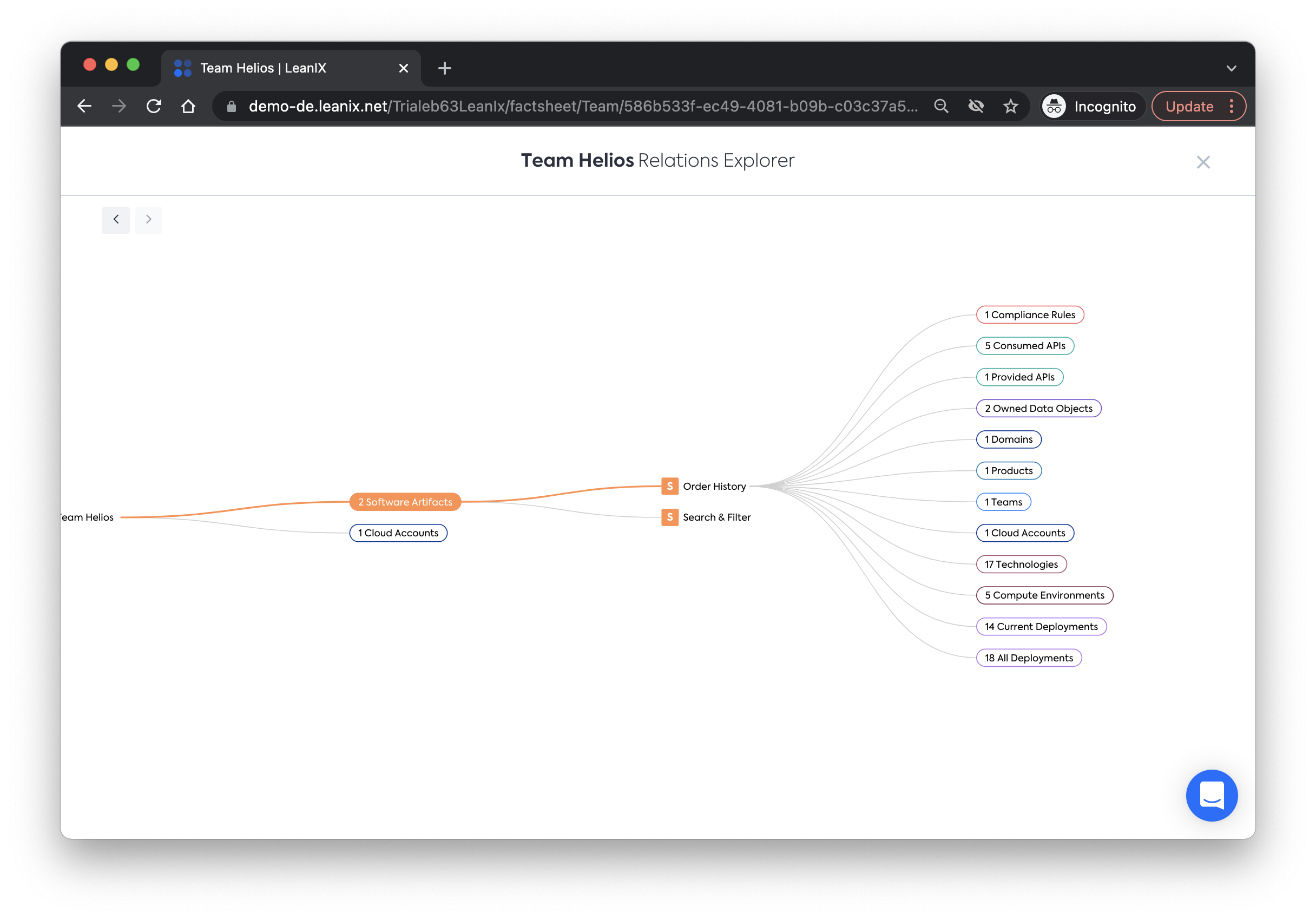The width and height of the screenshot is (1316, 919).
Task: Open the Incognito profile menu
Action: [x=1092, y=107]
